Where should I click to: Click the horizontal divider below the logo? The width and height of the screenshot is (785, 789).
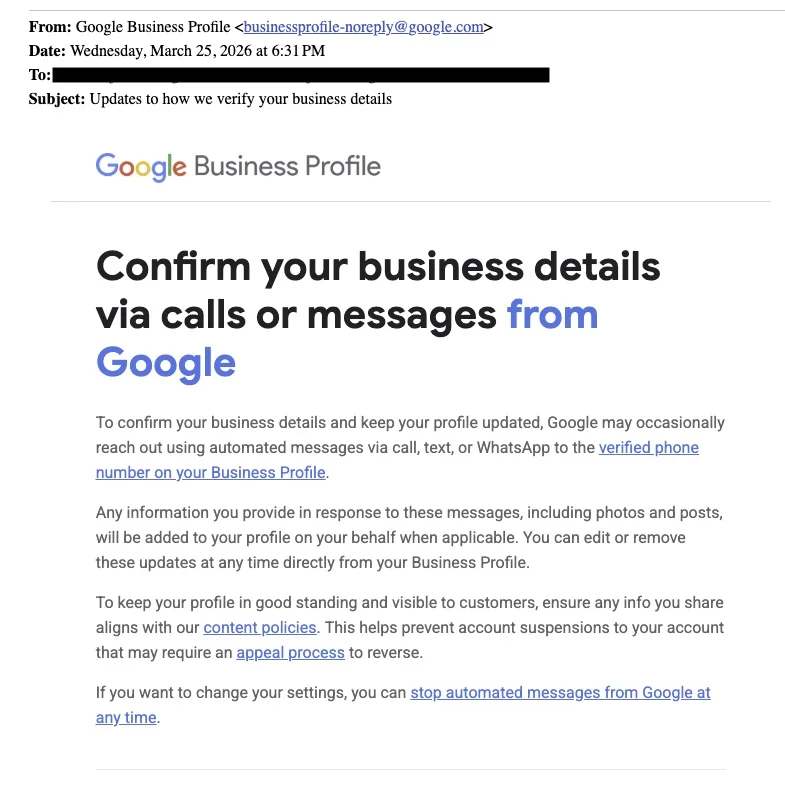pyautogui.click(x=410, y=201)
